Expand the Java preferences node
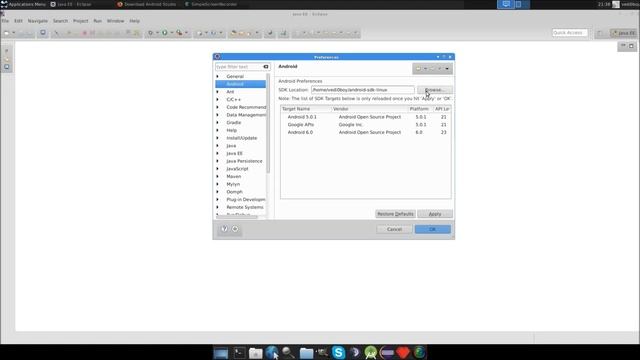This screenshot has width=640, height=360. coord(218,146)
